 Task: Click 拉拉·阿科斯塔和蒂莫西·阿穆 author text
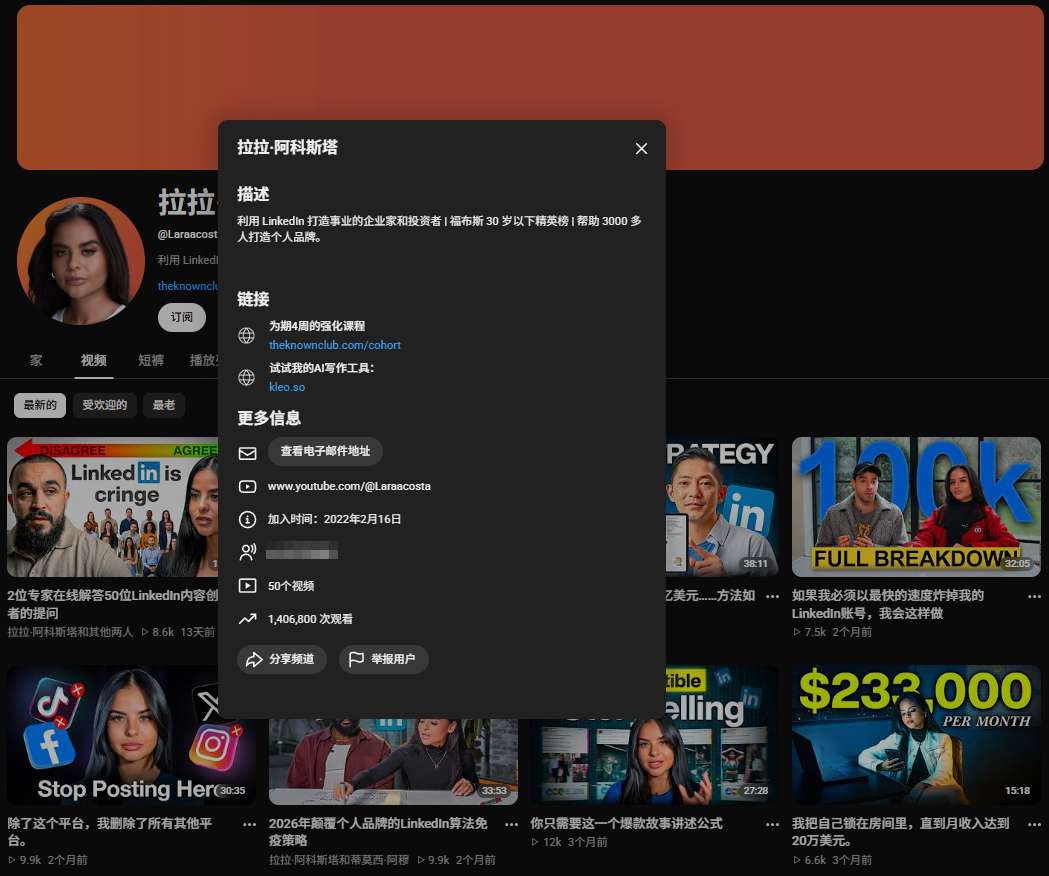tap(339, 860)
